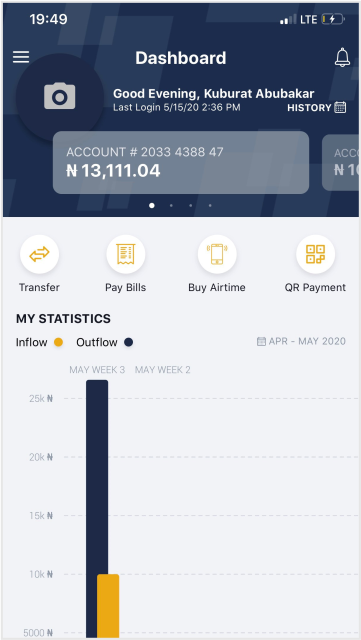Select the fourth account page dot
This screenshot has height=640, width=361.
point(210,206)
